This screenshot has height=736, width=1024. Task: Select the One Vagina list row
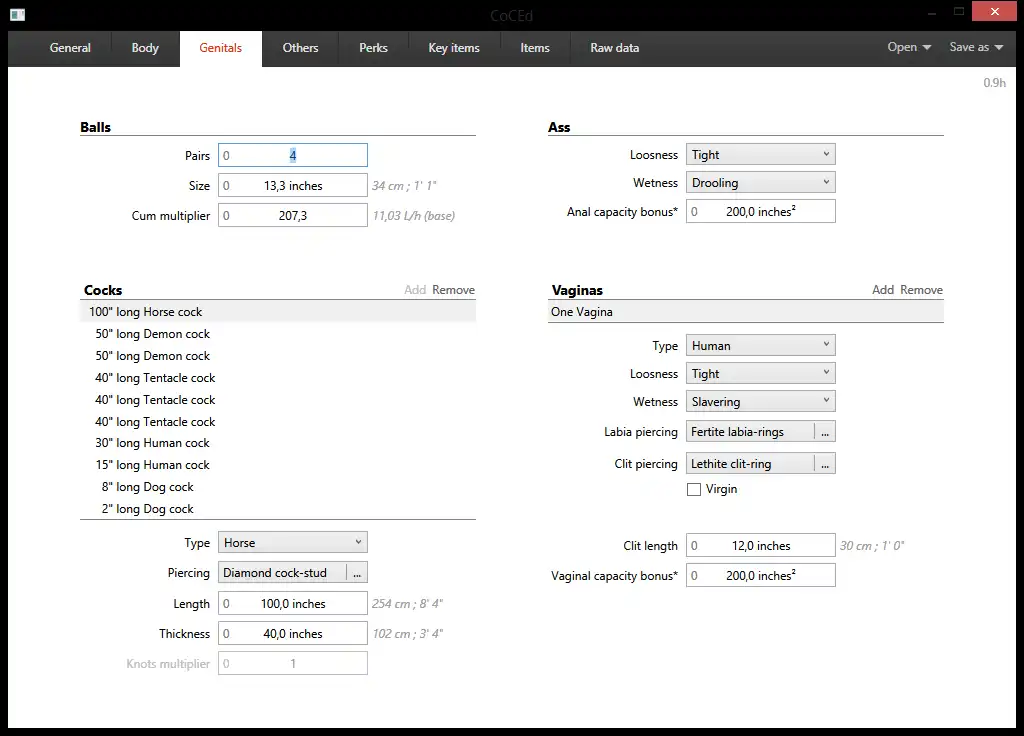point(745,312)
